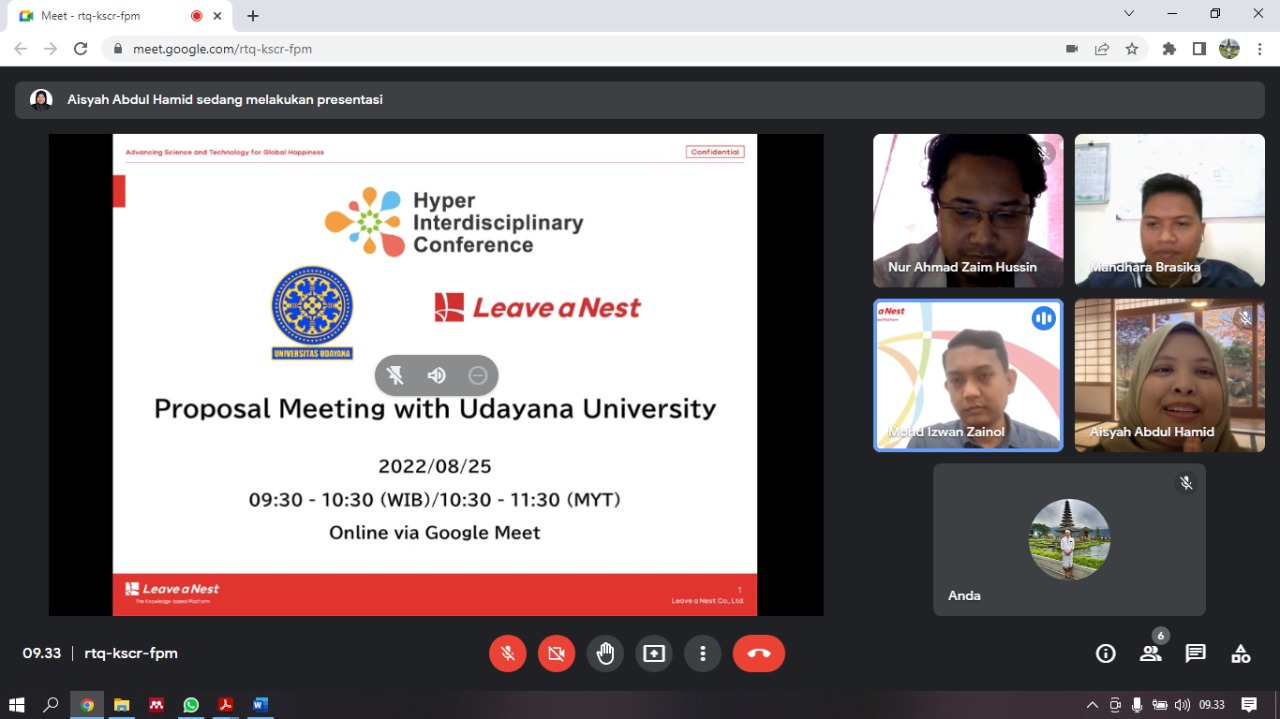This screenshot has width=1280, height=719.
Task: Open Windows Start menu
Action: coord(16,705)
